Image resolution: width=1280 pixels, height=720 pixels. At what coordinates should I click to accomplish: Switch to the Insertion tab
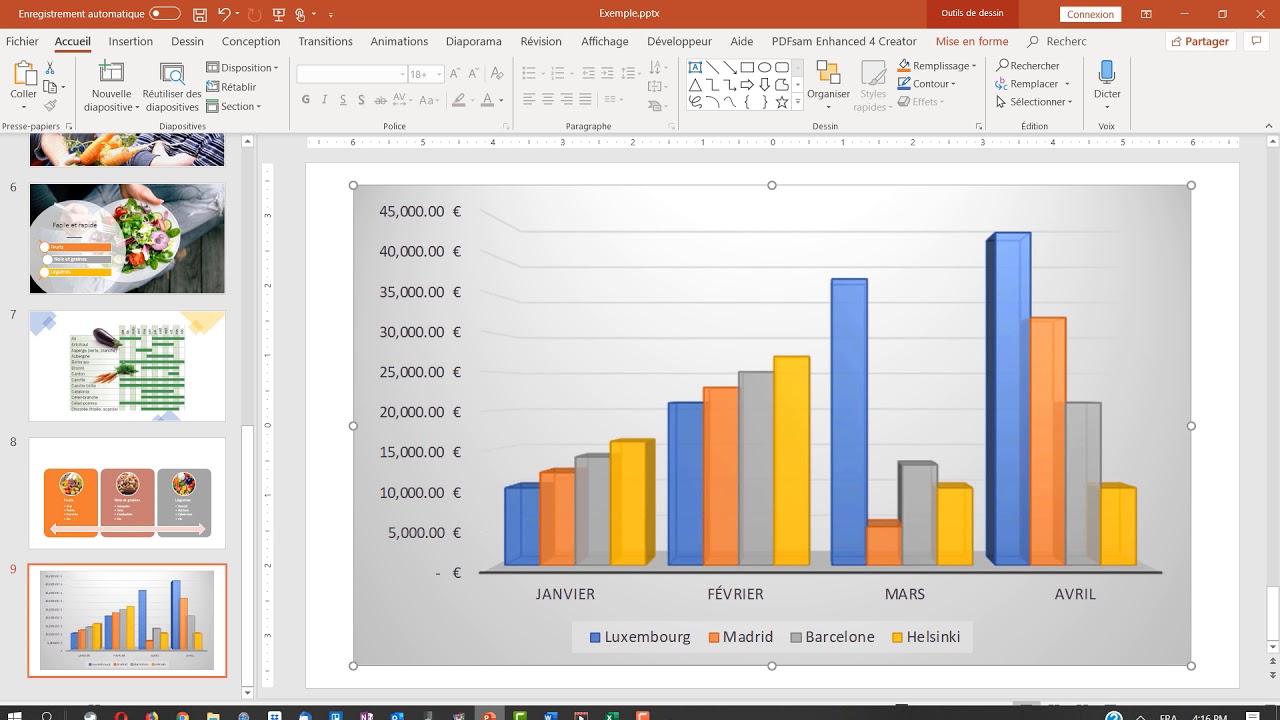131,42
